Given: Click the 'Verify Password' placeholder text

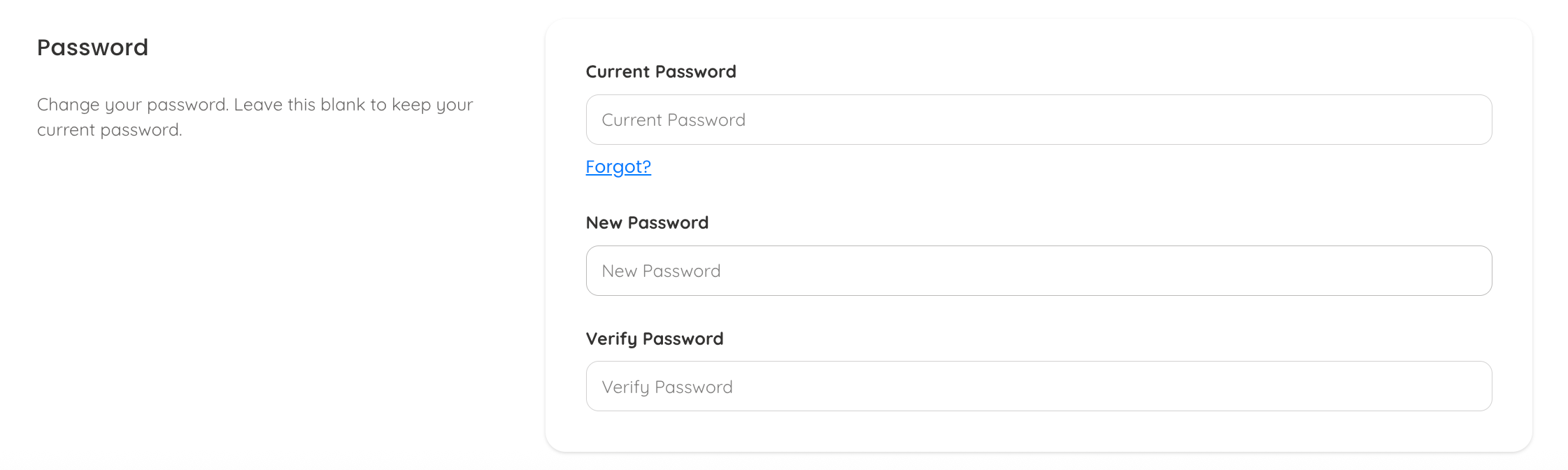Looking at the screenshot, I should coord(667,387).
